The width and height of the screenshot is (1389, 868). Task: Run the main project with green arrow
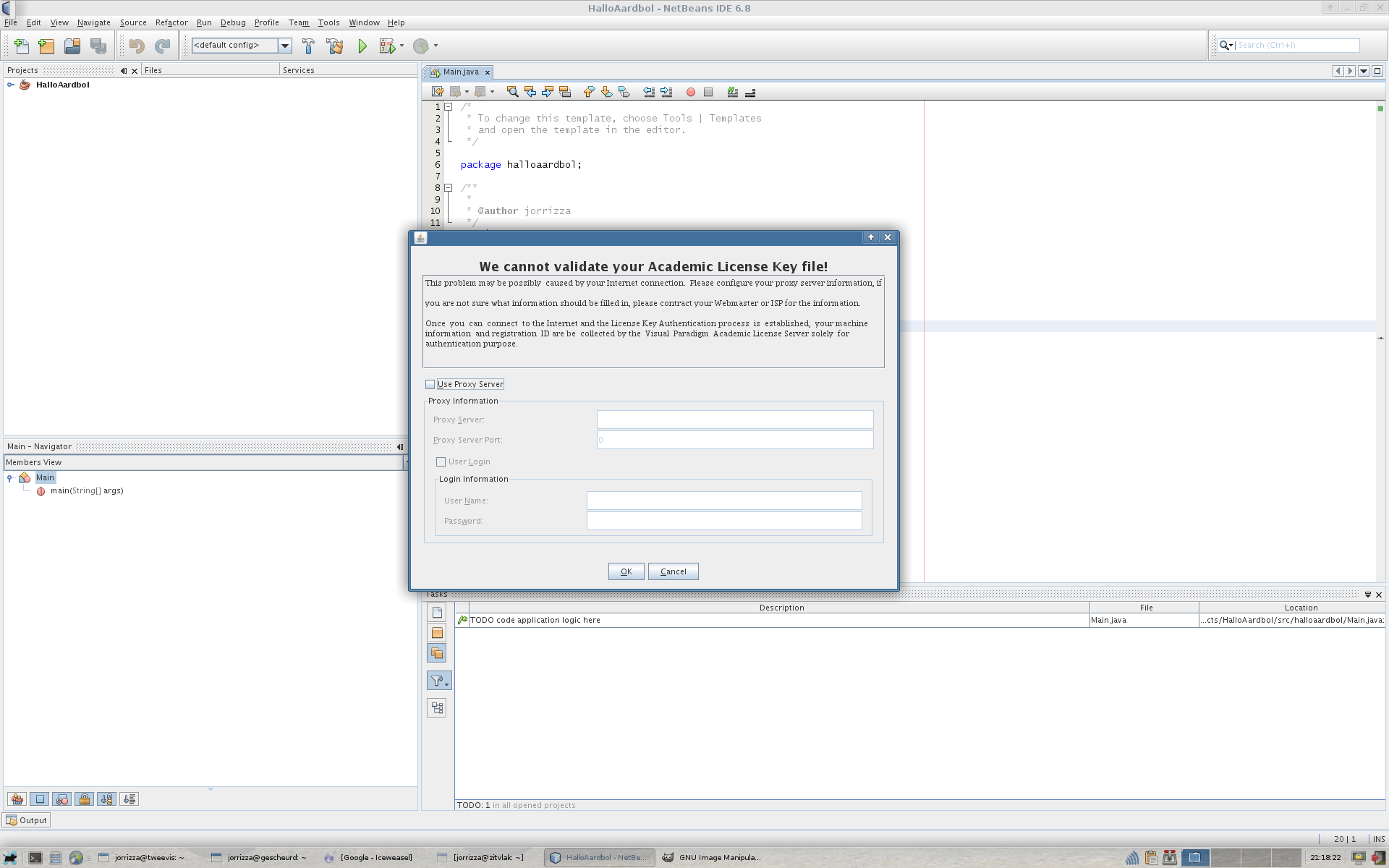pos(362,46)
